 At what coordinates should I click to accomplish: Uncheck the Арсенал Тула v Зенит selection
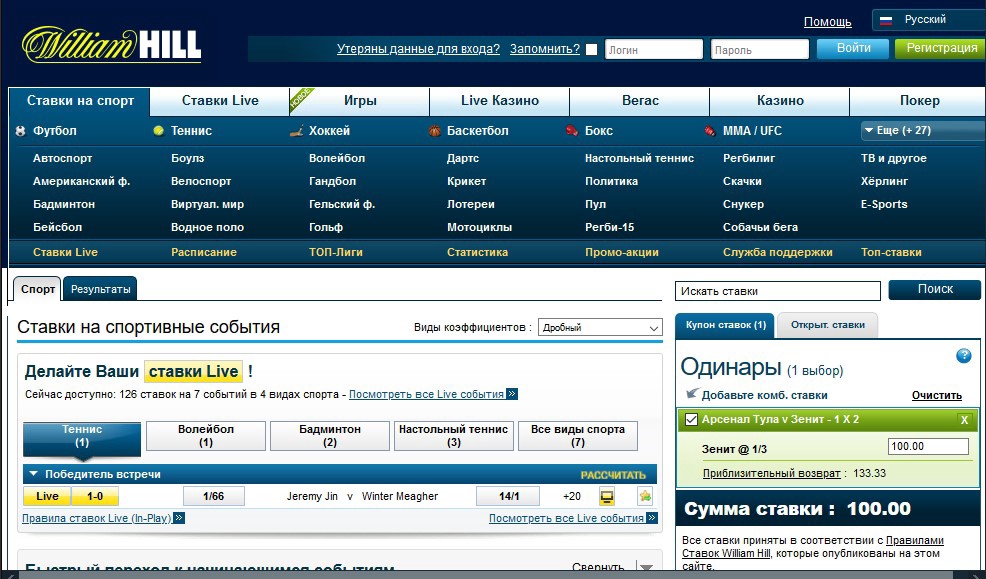click(x=691, y=419)
